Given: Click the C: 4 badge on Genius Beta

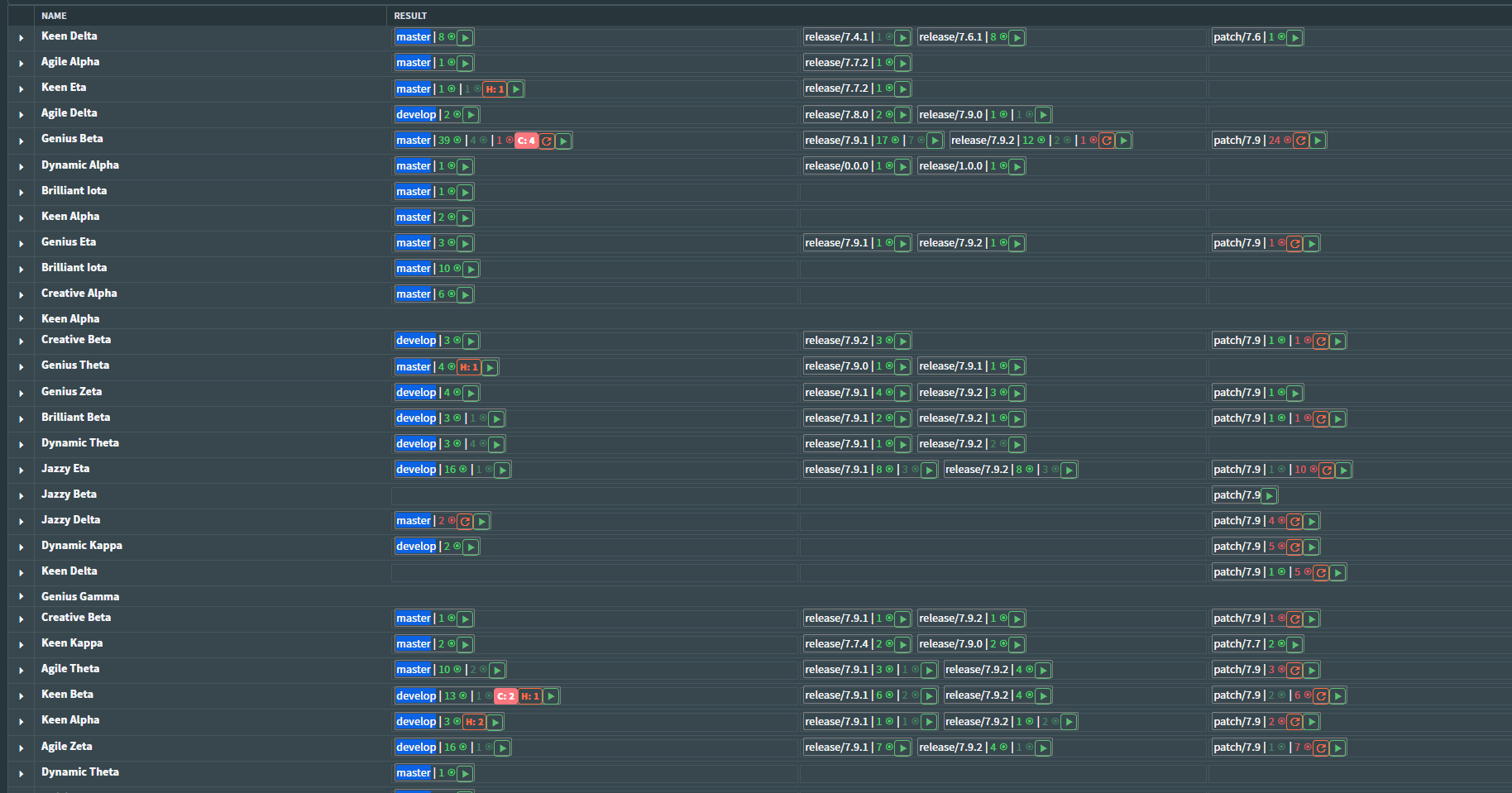Looking at the screenshot, I should pos(526,141).
